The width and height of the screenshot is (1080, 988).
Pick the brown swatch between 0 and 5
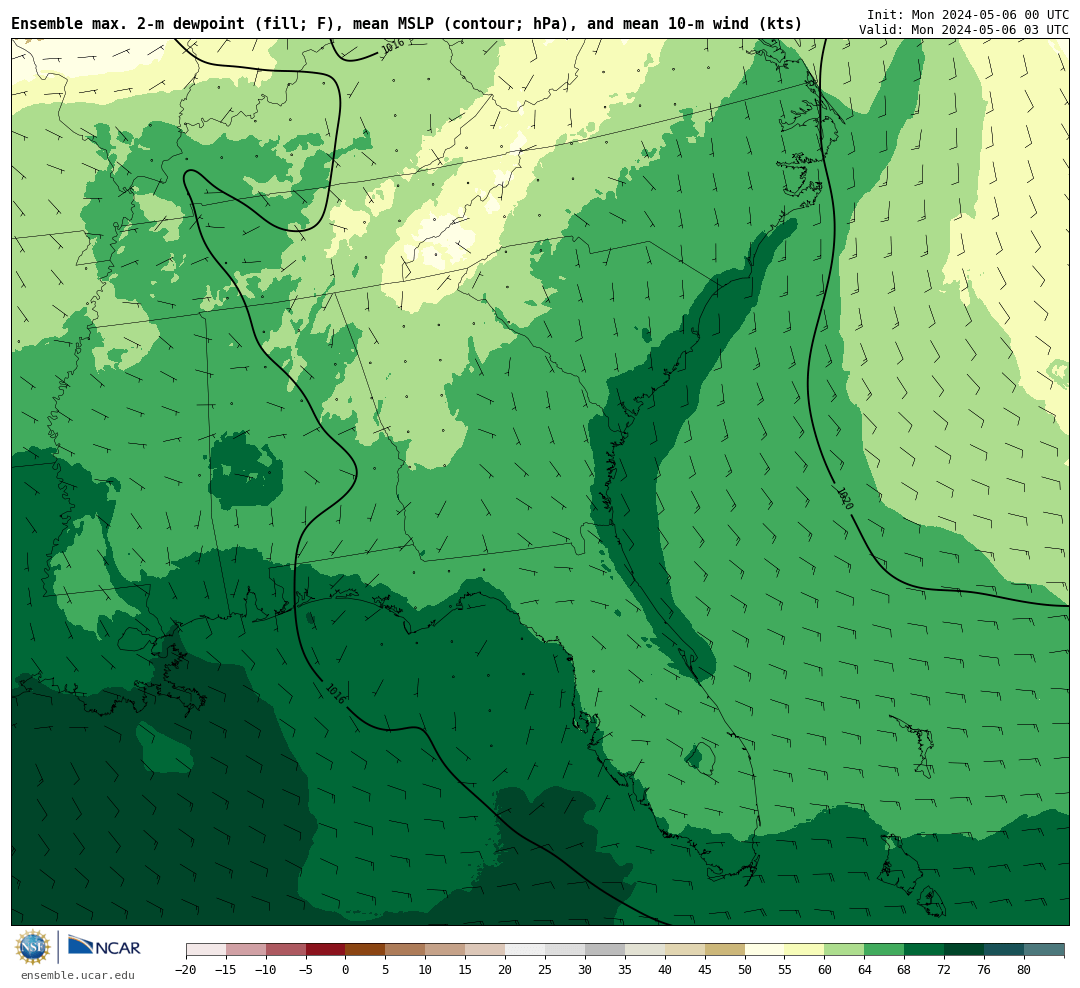point(366,950)
